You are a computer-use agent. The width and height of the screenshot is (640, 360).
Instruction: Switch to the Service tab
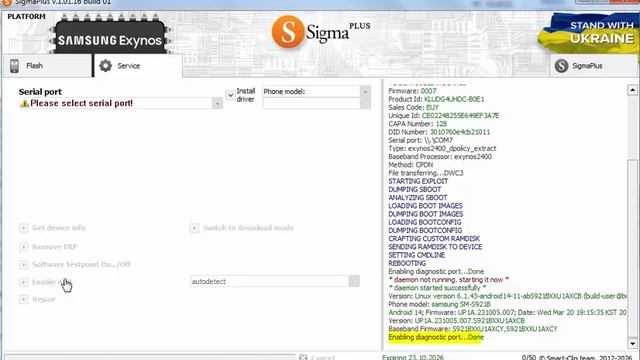pyautogui.click(x=138, y=66)
